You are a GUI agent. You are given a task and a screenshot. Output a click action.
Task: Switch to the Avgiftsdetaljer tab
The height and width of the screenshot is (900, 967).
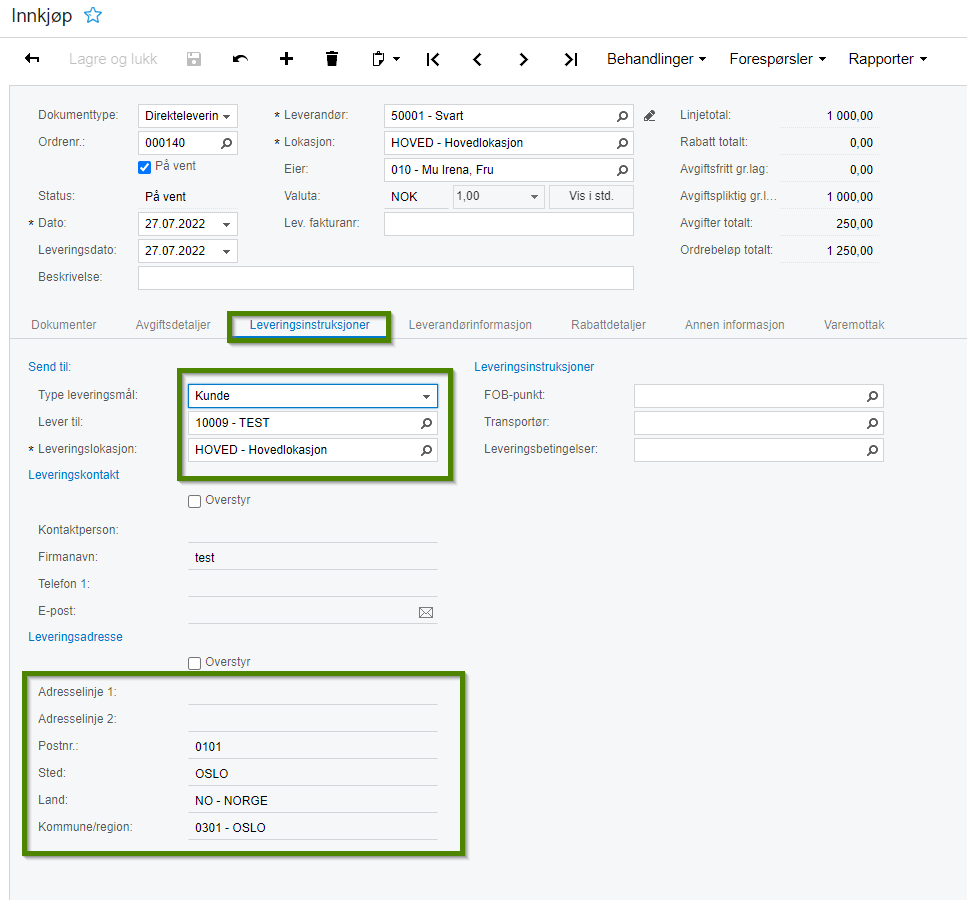point(173,325)
